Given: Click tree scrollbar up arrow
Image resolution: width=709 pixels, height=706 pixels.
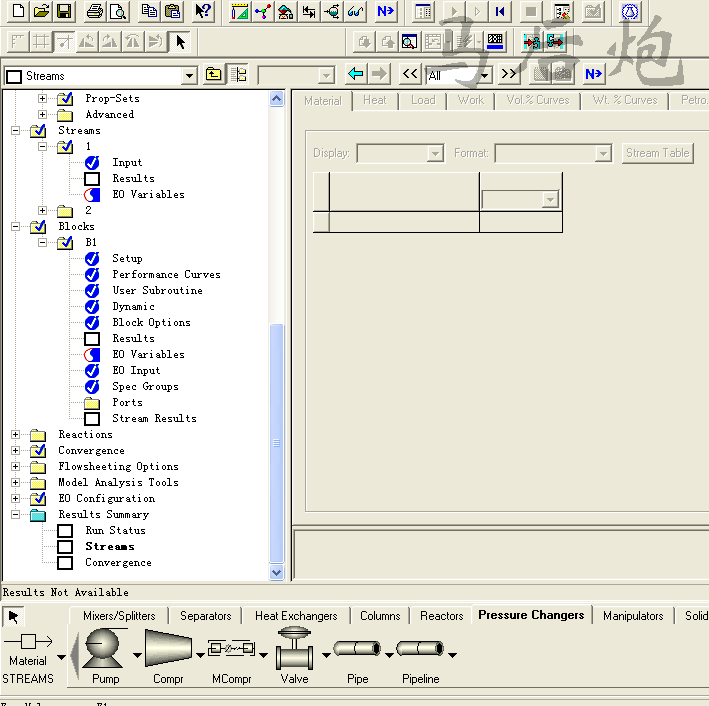Looking at the screenshot, I should coord(276,99).
